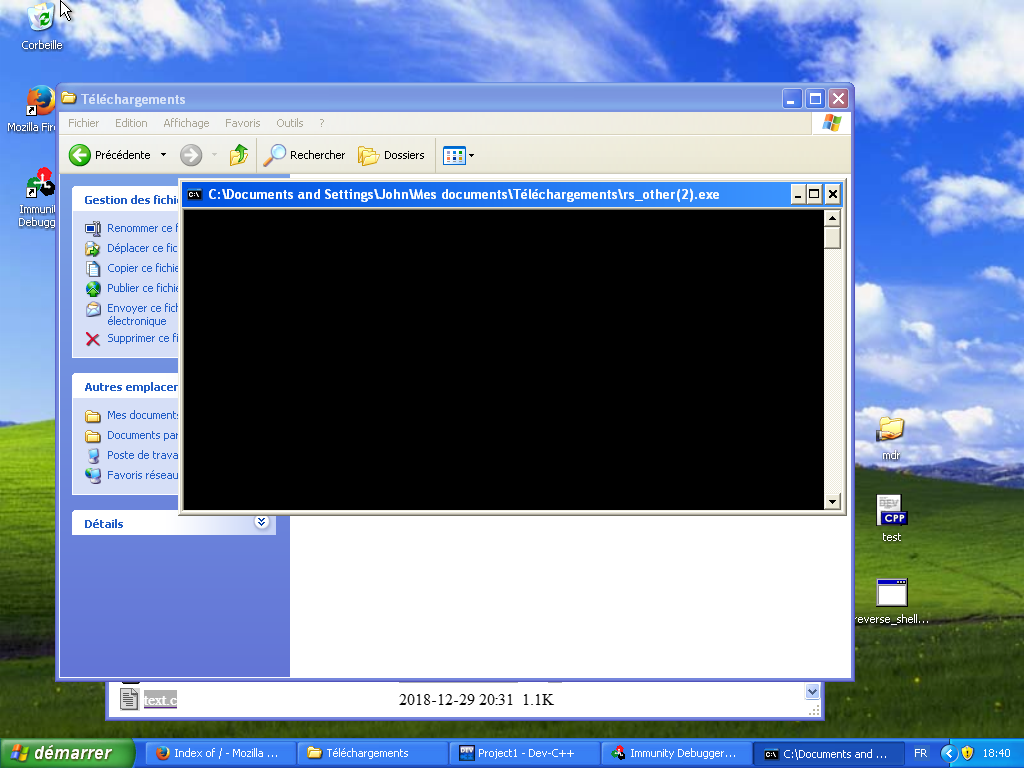
Task: Open Mozilla Firefox desktop shortcut
Action: [x=40, y=101]
